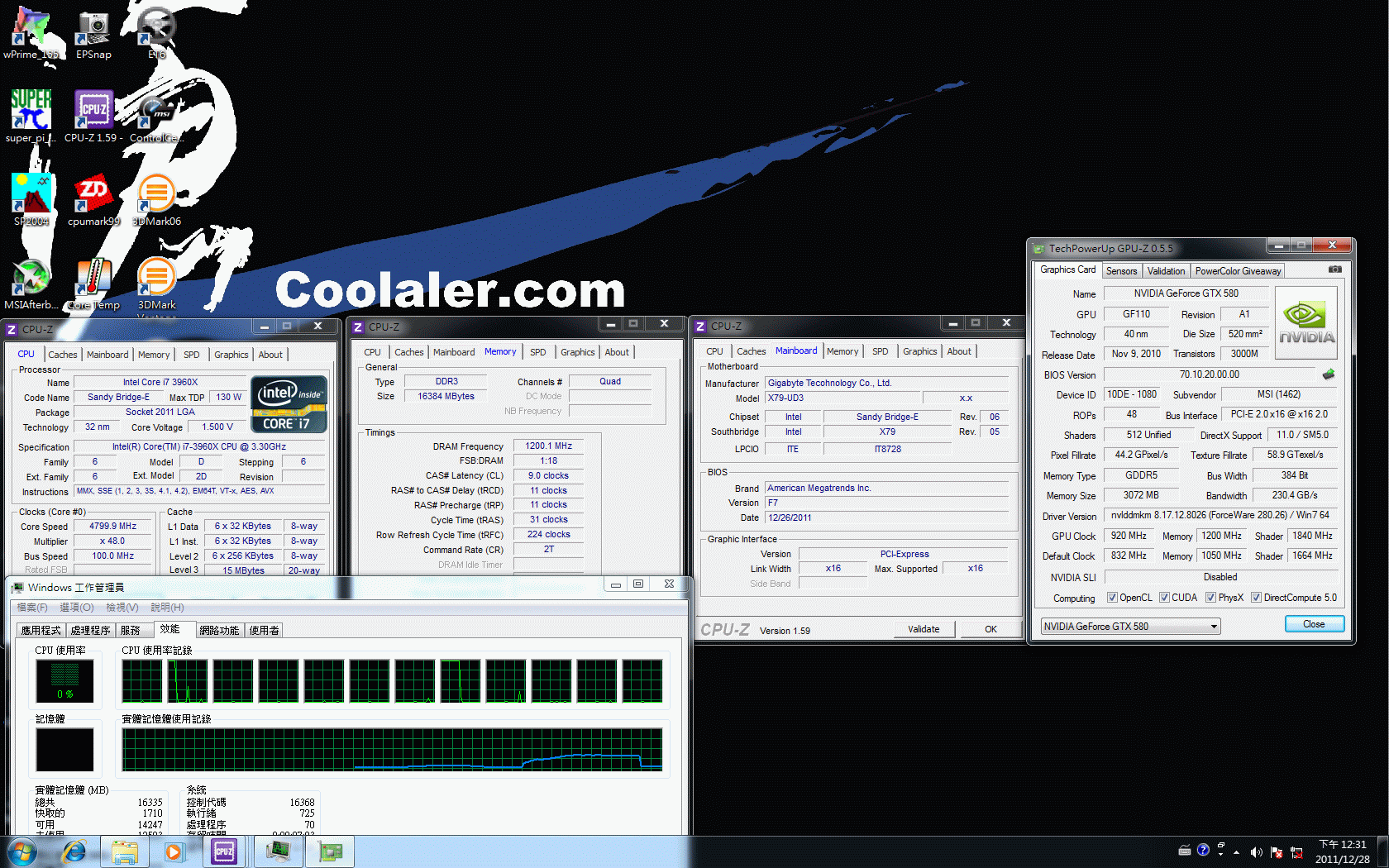This screenshot has height=868, width=1389.
Task: Launch EPSnap from the desktop
Action: point(93,33)
